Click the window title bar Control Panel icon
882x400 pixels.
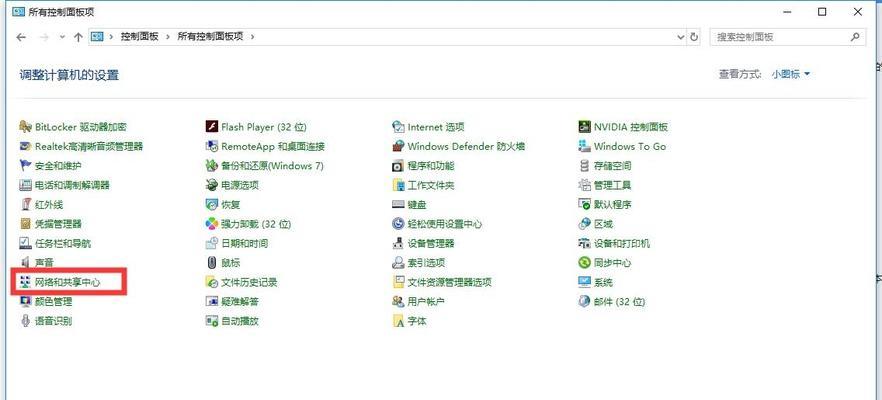coord(19,12)
